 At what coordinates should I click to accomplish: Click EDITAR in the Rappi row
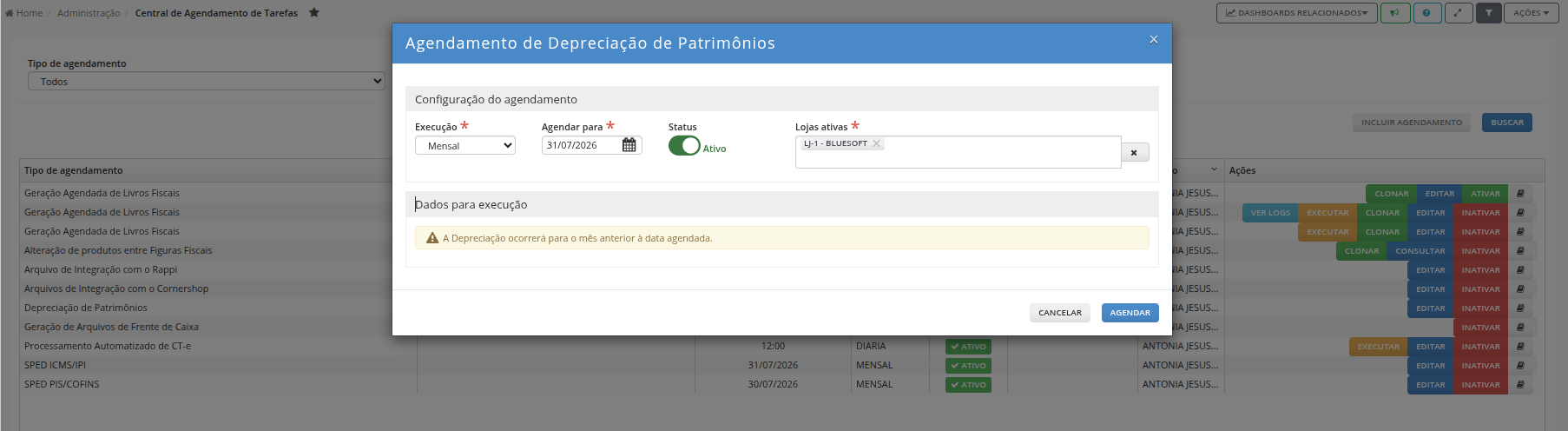1431,270
